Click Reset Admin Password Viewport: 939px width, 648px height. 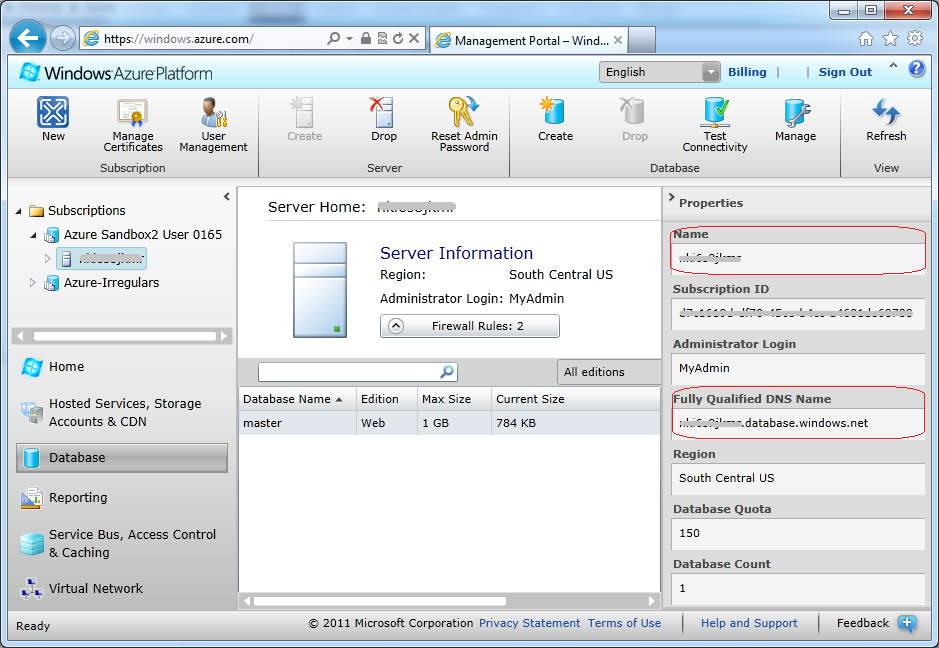(x=464, y=125)
